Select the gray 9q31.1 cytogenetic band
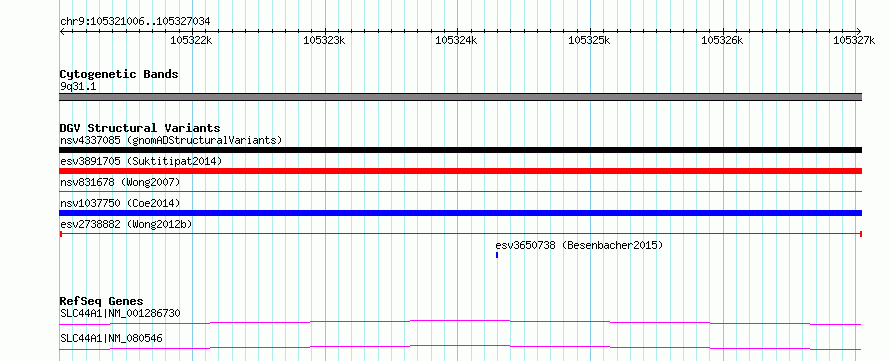The image size is (890, 361). coord(460,97)
